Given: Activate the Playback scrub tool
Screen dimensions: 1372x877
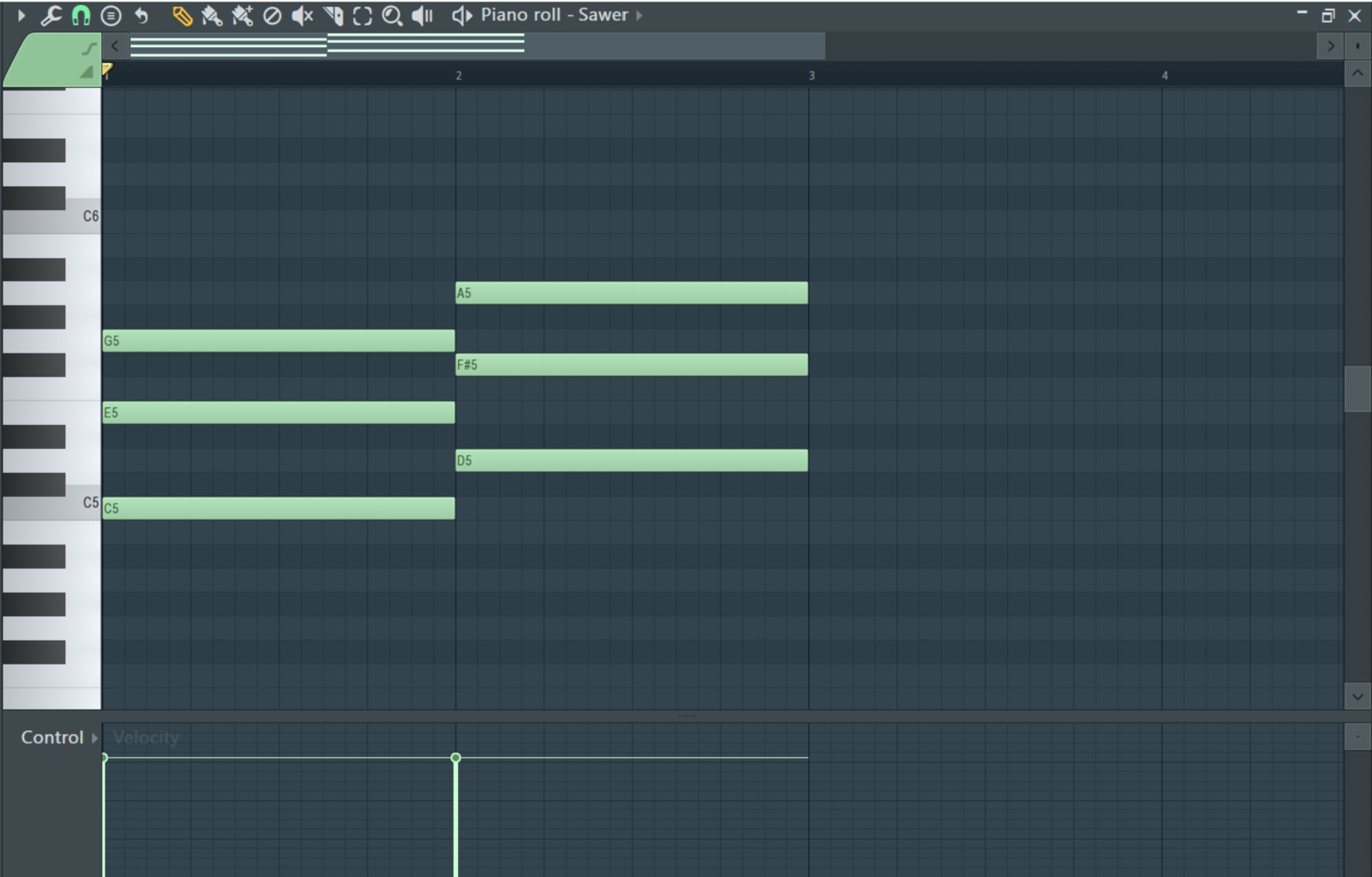Looking at the screenshot, I should pos(422,15).
